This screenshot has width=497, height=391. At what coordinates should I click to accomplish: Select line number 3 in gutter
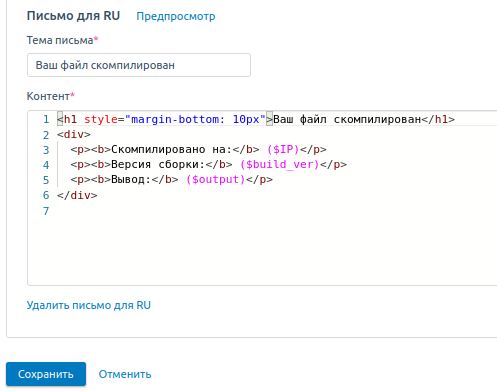click(46, 150)
